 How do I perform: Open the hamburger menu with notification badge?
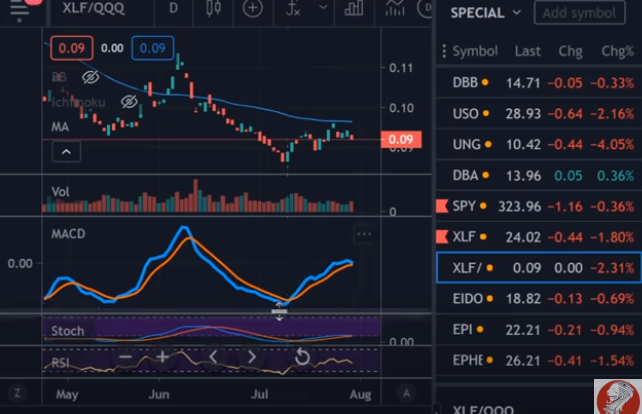(x=20, y=11)
